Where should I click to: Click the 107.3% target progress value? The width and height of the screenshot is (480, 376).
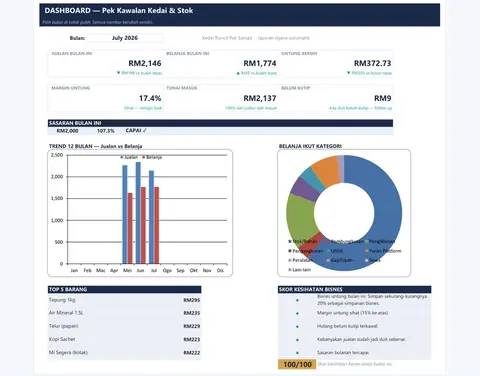[106, 131]
